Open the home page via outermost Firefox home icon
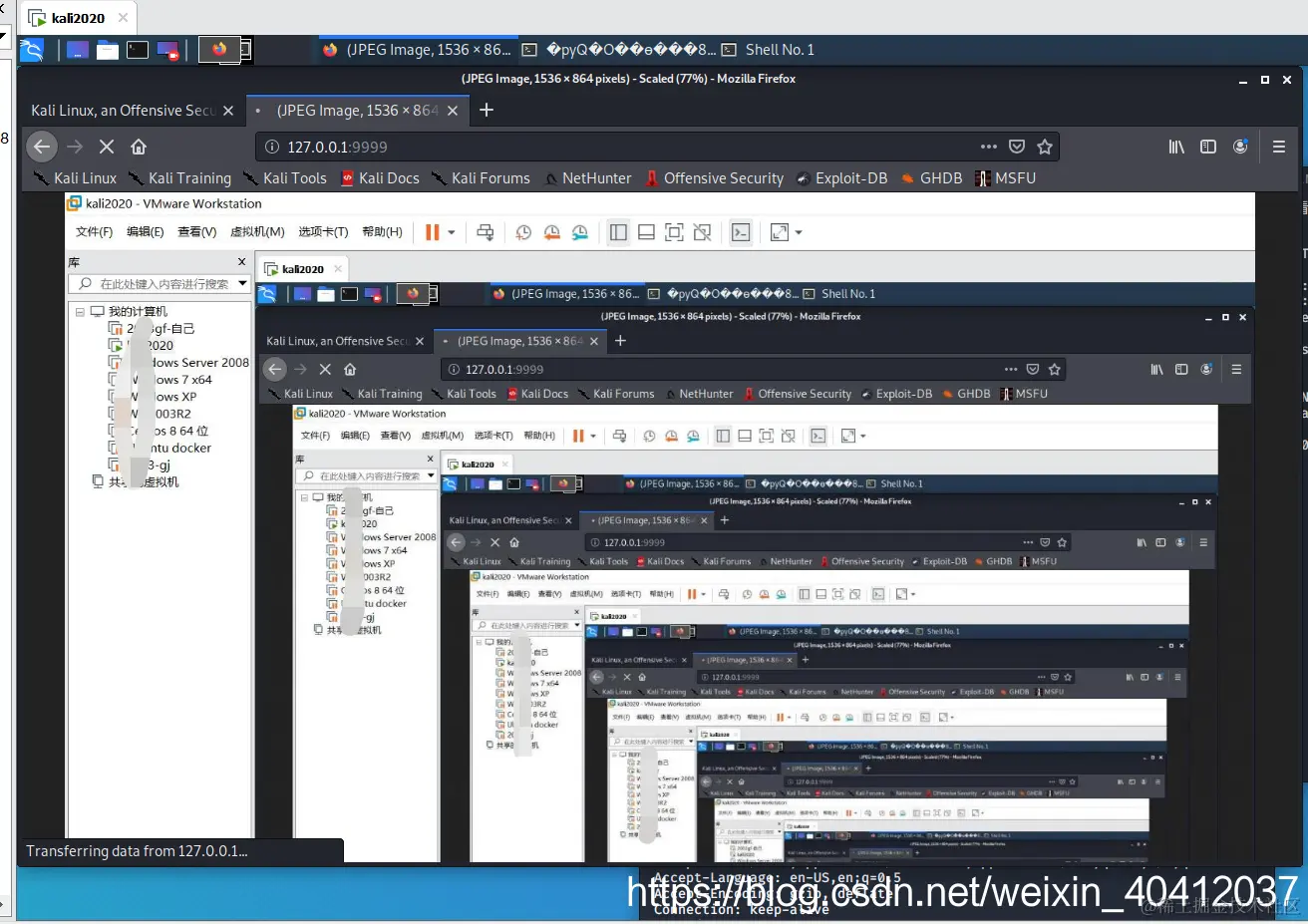 pyautogui.click(x=139, y=147)
